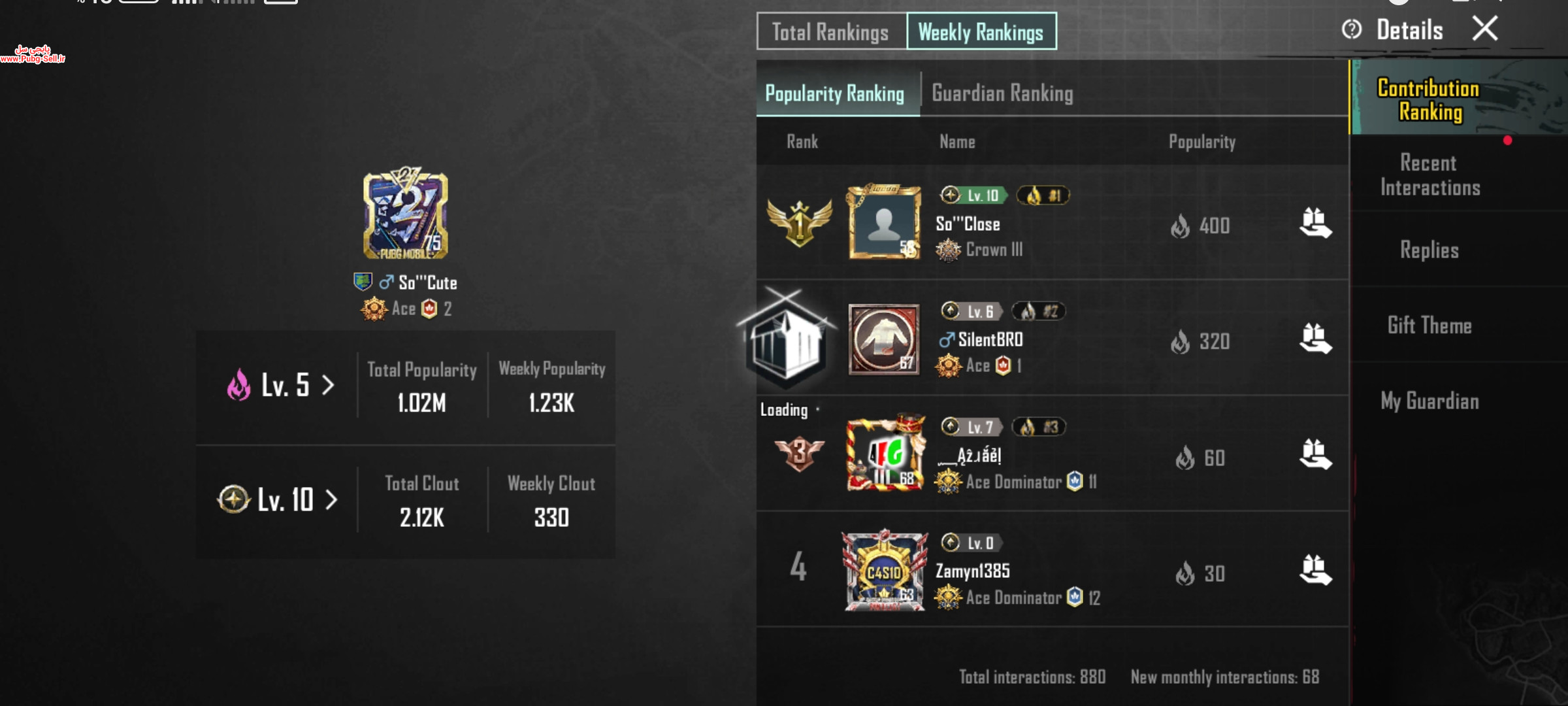Open Recent Interactions menu
The height and width of the screenshot is (706, 1568).
point(1430,175)
